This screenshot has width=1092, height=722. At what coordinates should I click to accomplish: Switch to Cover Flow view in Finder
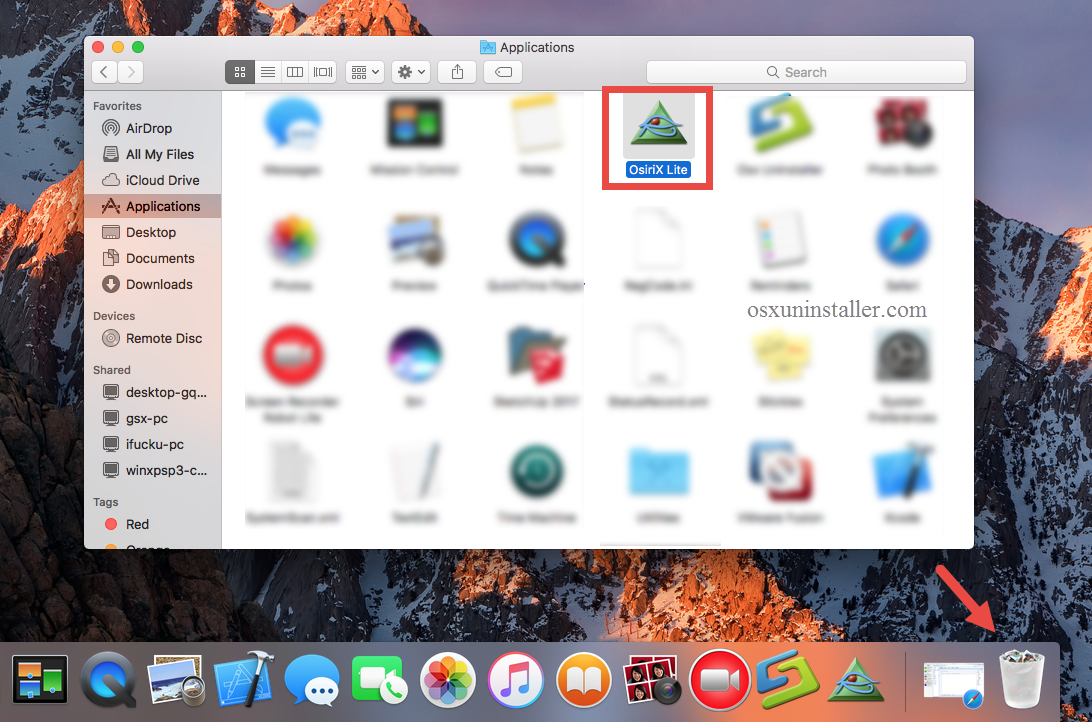click(x=322, y=71)
